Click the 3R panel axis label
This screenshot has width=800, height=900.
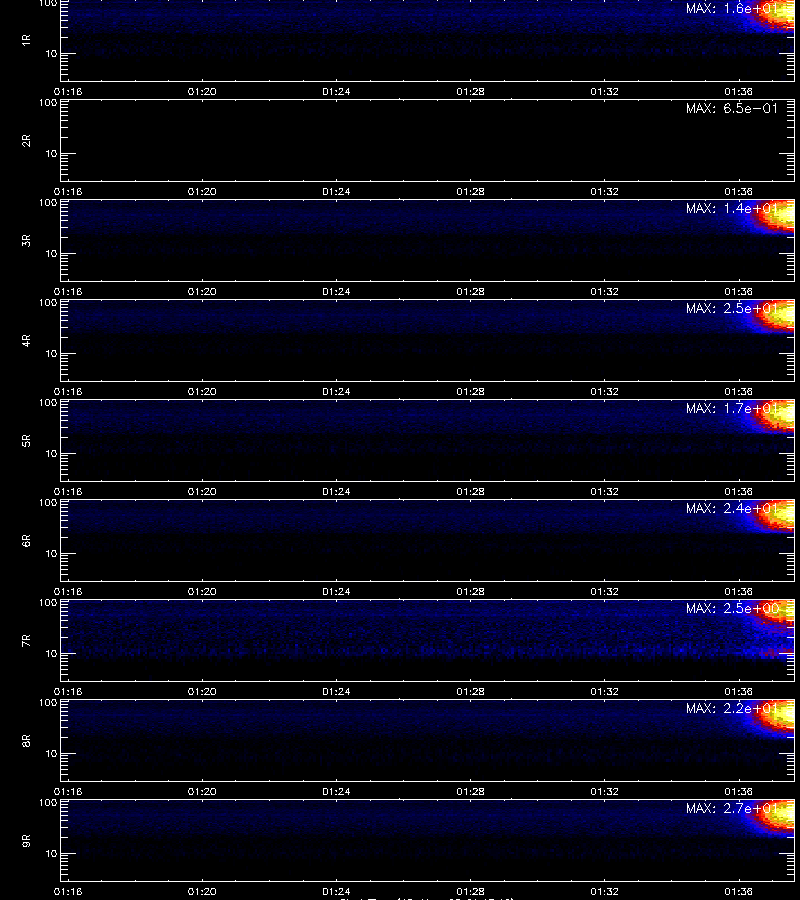pos(26,240)
